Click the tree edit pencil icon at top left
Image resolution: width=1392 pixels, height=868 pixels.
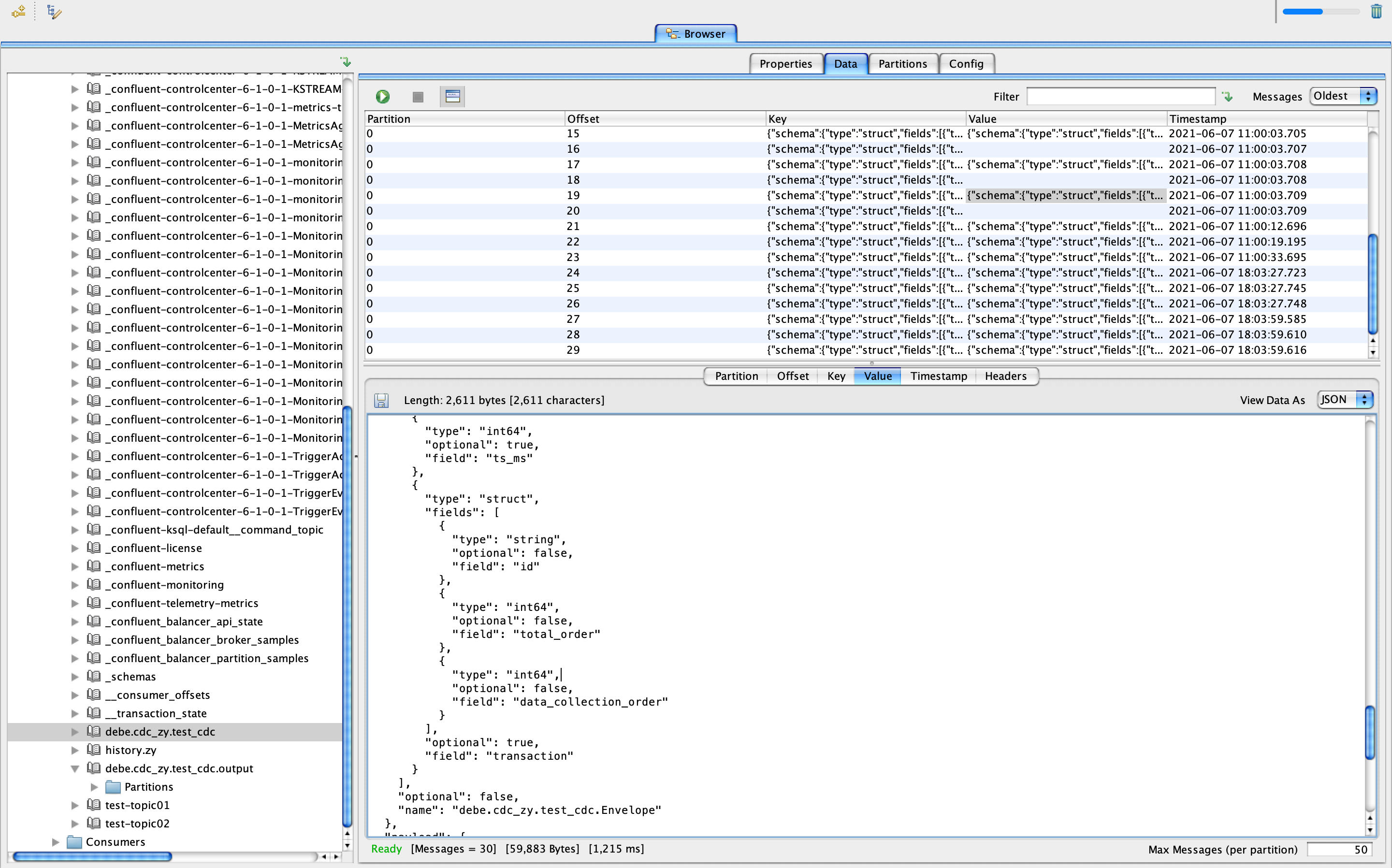[x=54, y=12]
